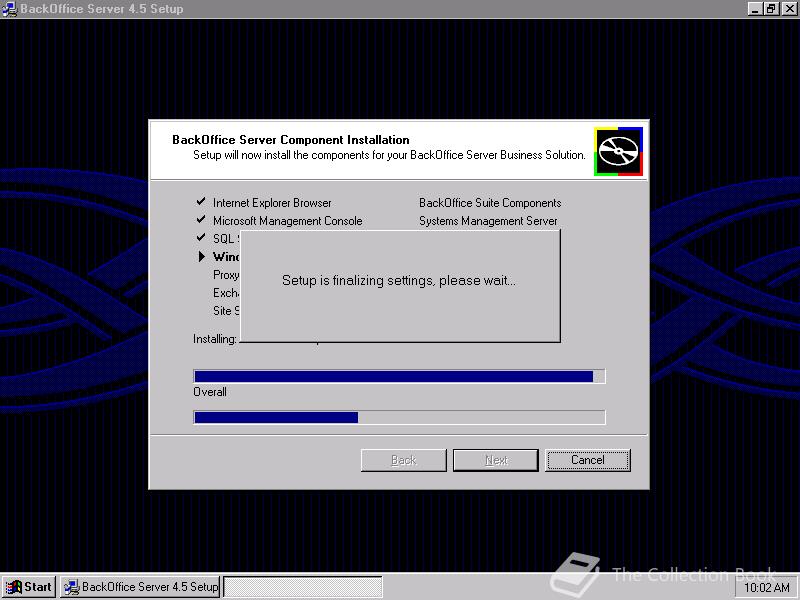Click the 'Overall' label
Image resolution: width=800 pixels, height=600 pixels.
[x=210, y=392]
